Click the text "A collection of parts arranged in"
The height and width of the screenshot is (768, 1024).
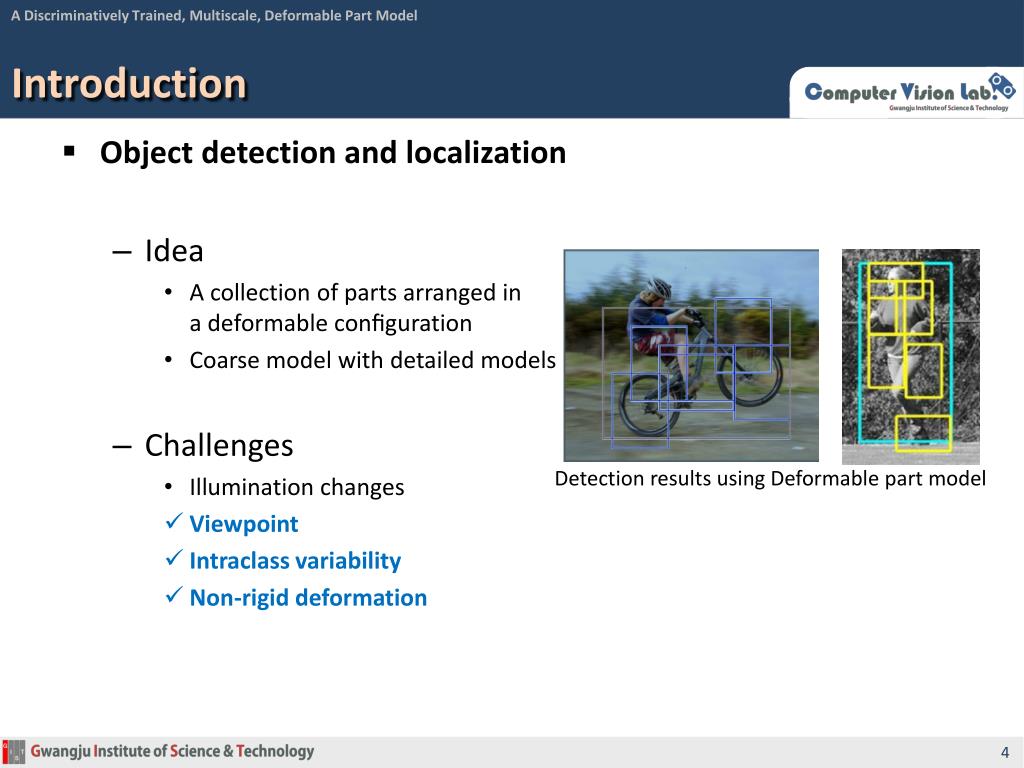(x=355, y=293)
